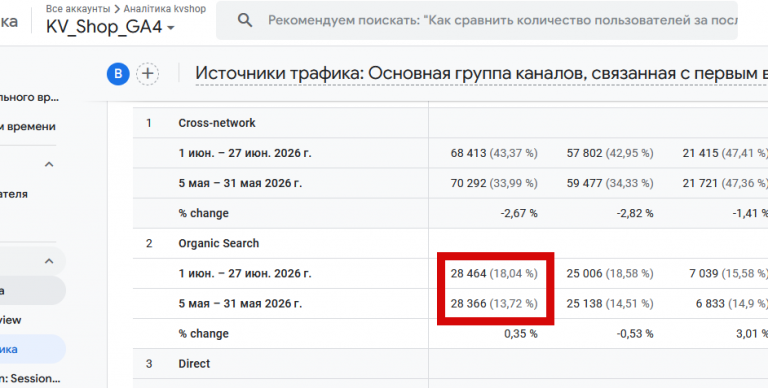Click the -0,53 % change cell
This screenshot has width=768, height=388.
635,334
